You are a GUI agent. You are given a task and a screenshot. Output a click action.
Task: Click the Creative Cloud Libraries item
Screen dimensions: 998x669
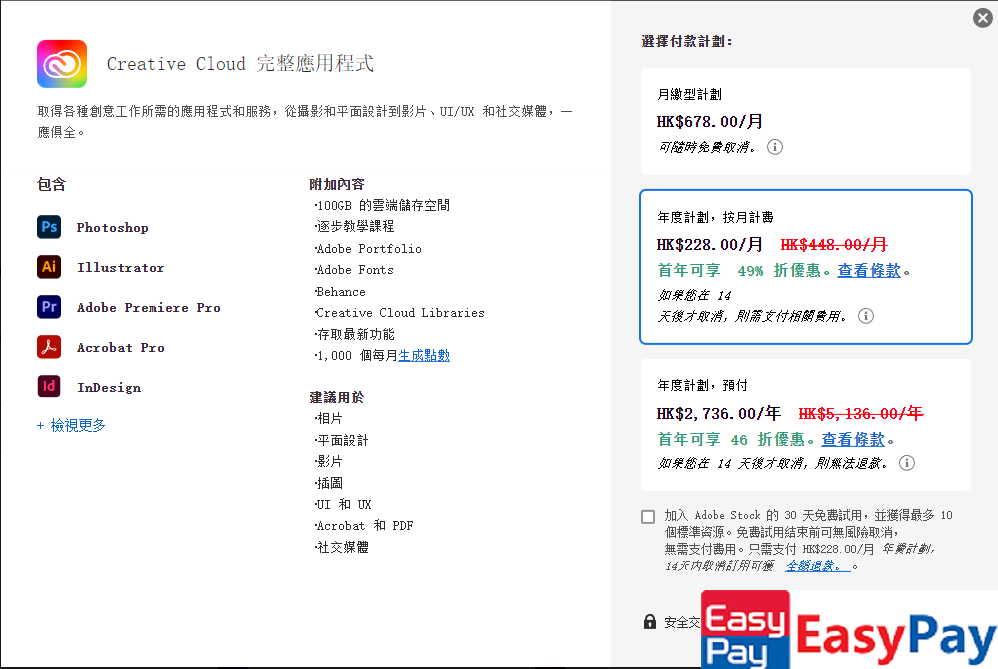point(400,313)
